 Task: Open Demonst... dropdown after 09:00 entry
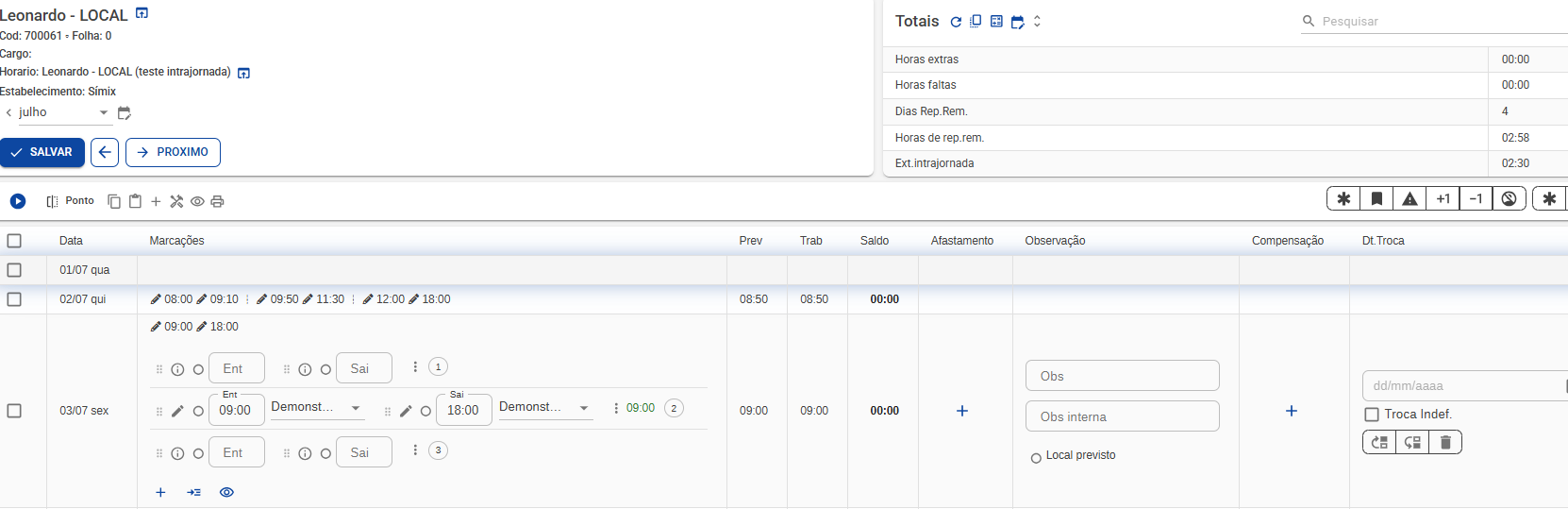coord(317,408)
